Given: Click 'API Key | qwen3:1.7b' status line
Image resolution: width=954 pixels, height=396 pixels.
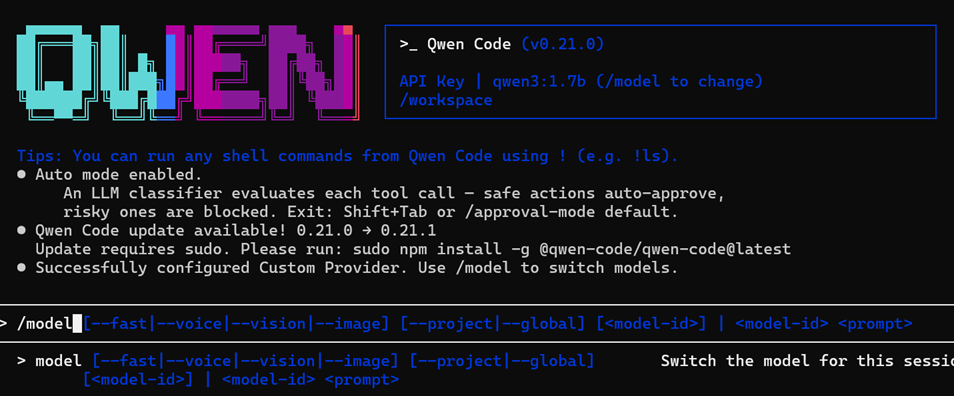Looking at the screenshot, I should tap(580, 82).
